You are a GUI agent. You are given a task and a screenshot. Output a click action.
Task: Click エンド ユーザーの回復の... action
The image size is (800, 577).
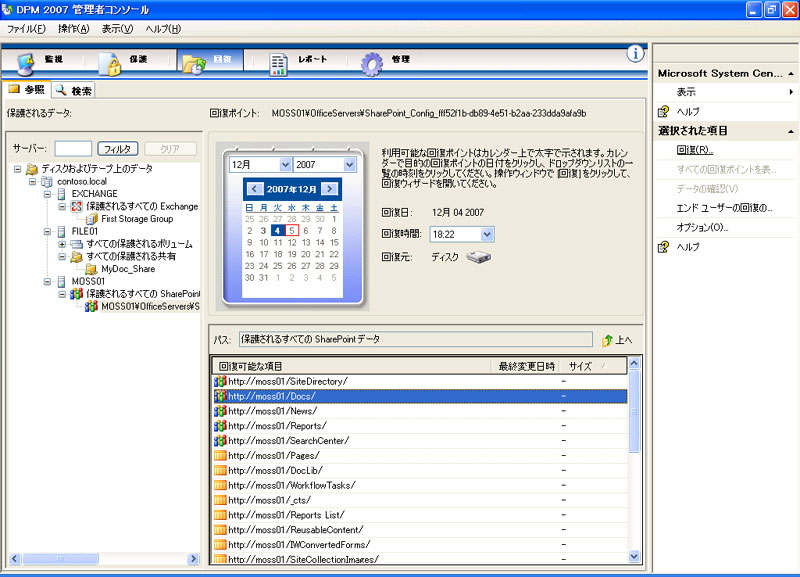[724, 209]
